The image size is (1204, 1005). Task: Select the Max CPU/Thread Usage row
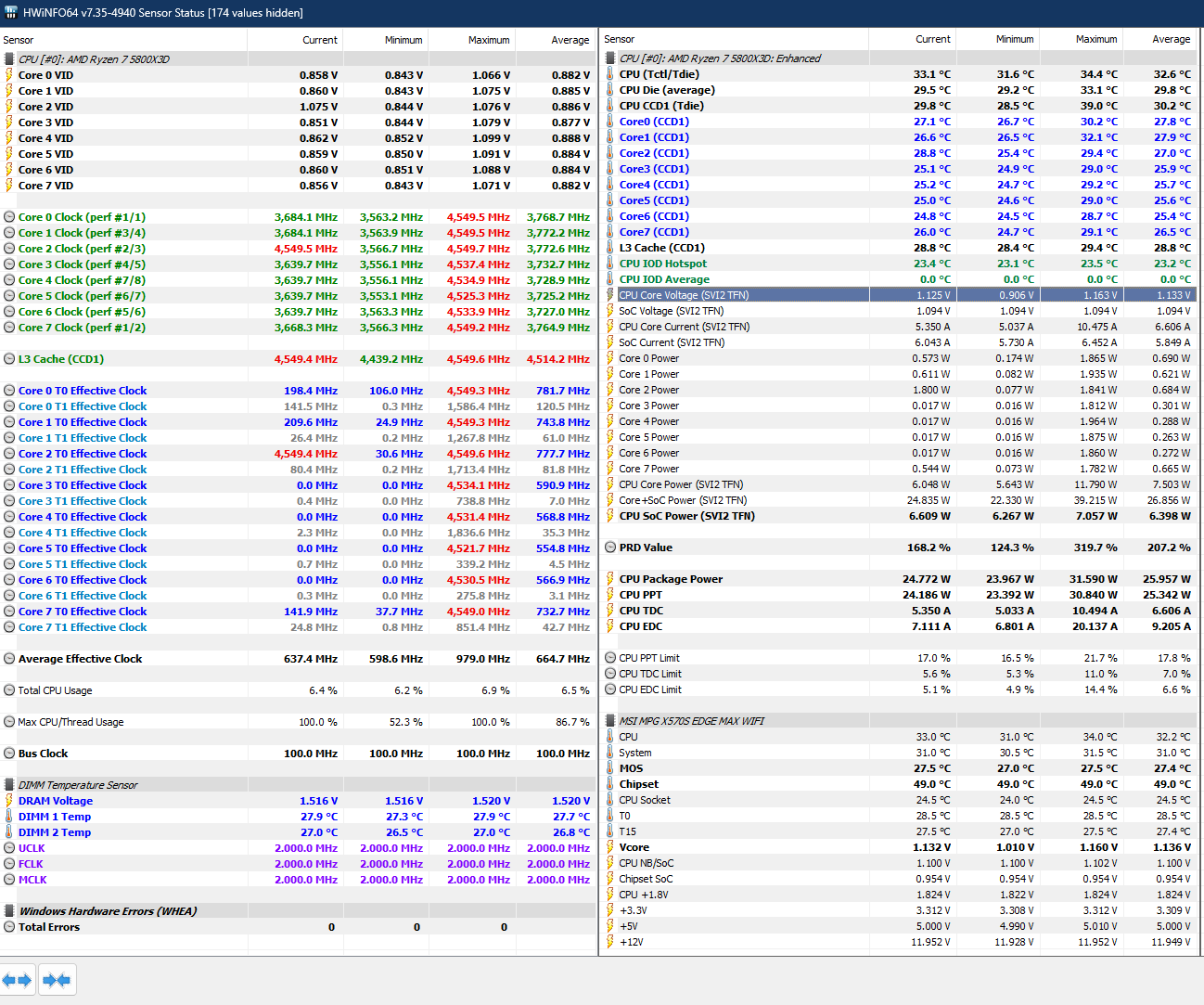coord(298,722)
